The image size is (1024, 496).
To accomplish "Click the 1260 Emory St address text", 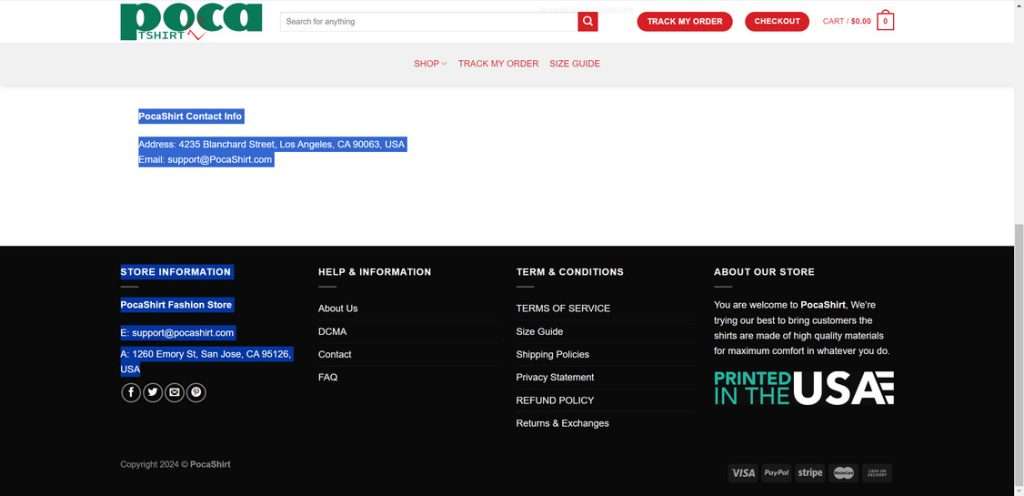I will pos(206,362).
